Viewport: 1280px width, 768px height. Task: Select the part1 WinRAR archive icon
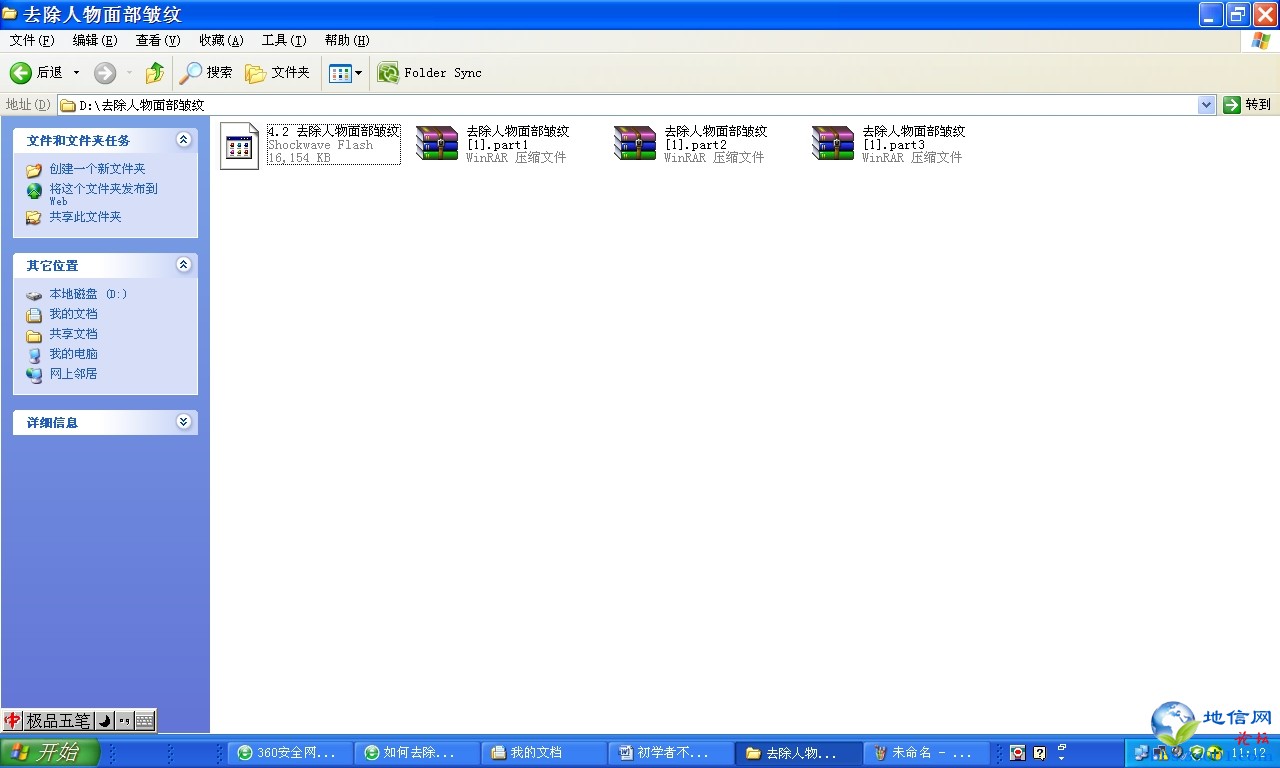437,144
